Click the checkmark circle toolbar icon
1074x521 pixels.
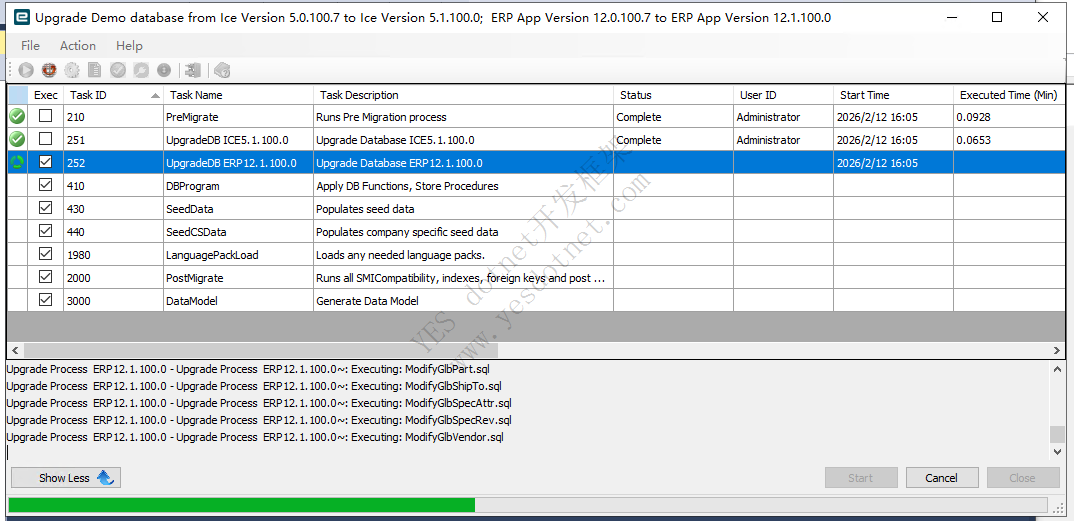[118, 69]
